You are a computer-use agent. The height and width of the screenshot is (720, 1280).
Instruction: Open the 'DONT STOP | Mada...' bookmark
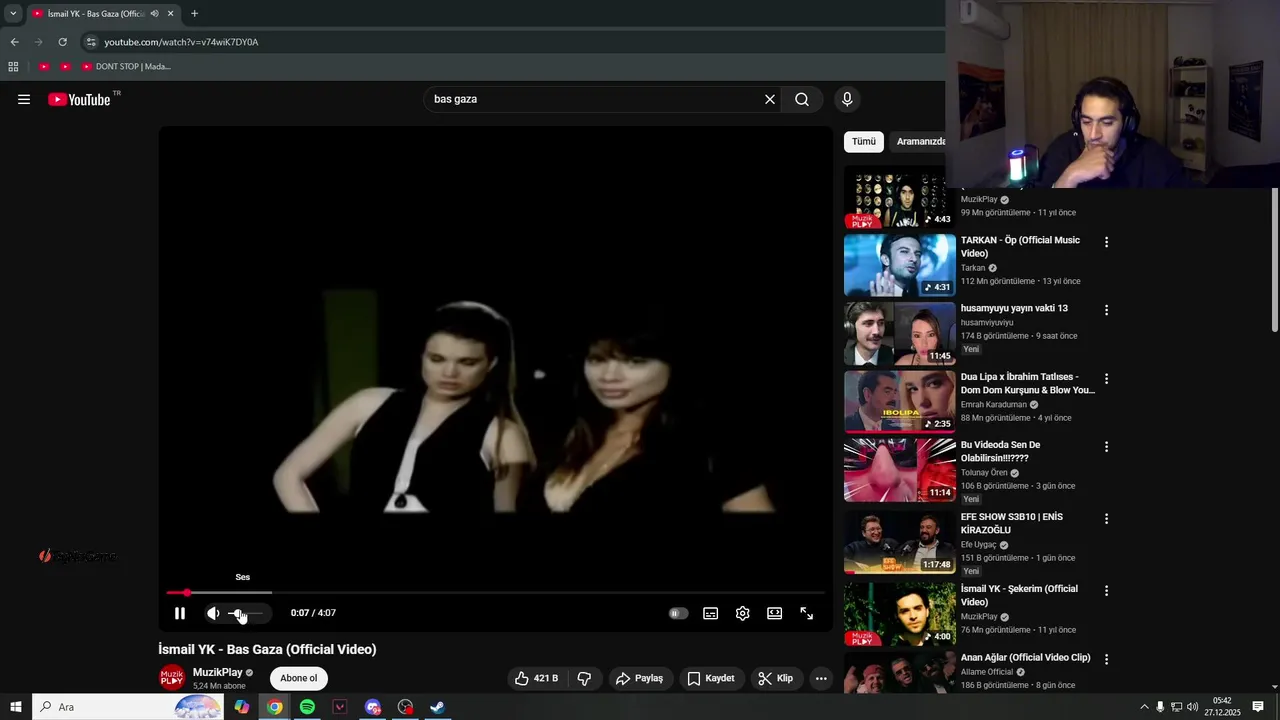click(x=127, y=67)
